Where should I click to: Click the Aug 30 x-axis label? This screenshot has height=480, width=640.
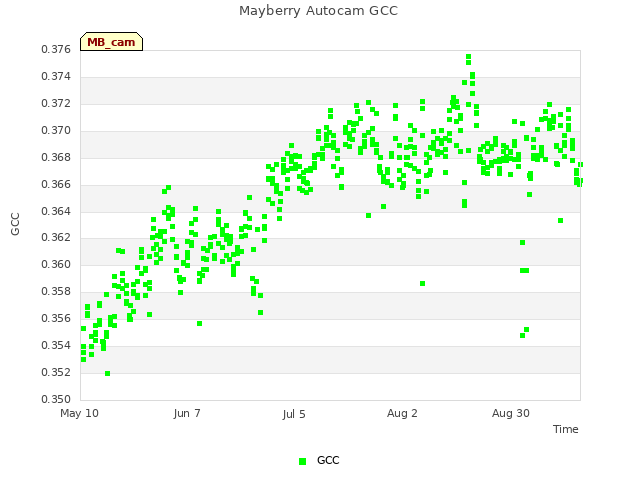click(x=511, y=413)
